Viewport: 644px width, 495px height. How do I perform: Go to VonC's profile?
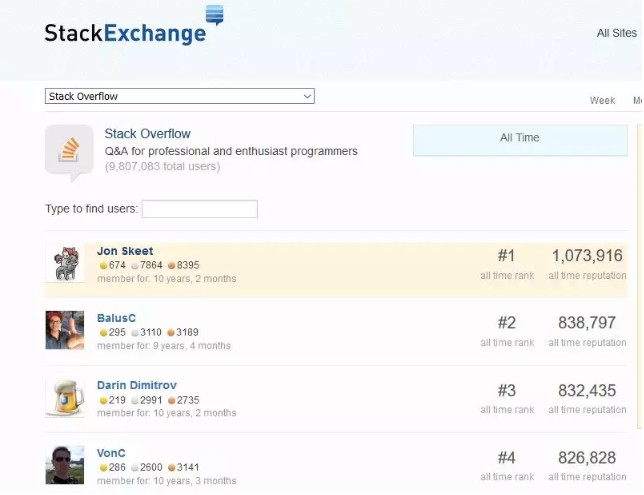(x=111, y=452)
